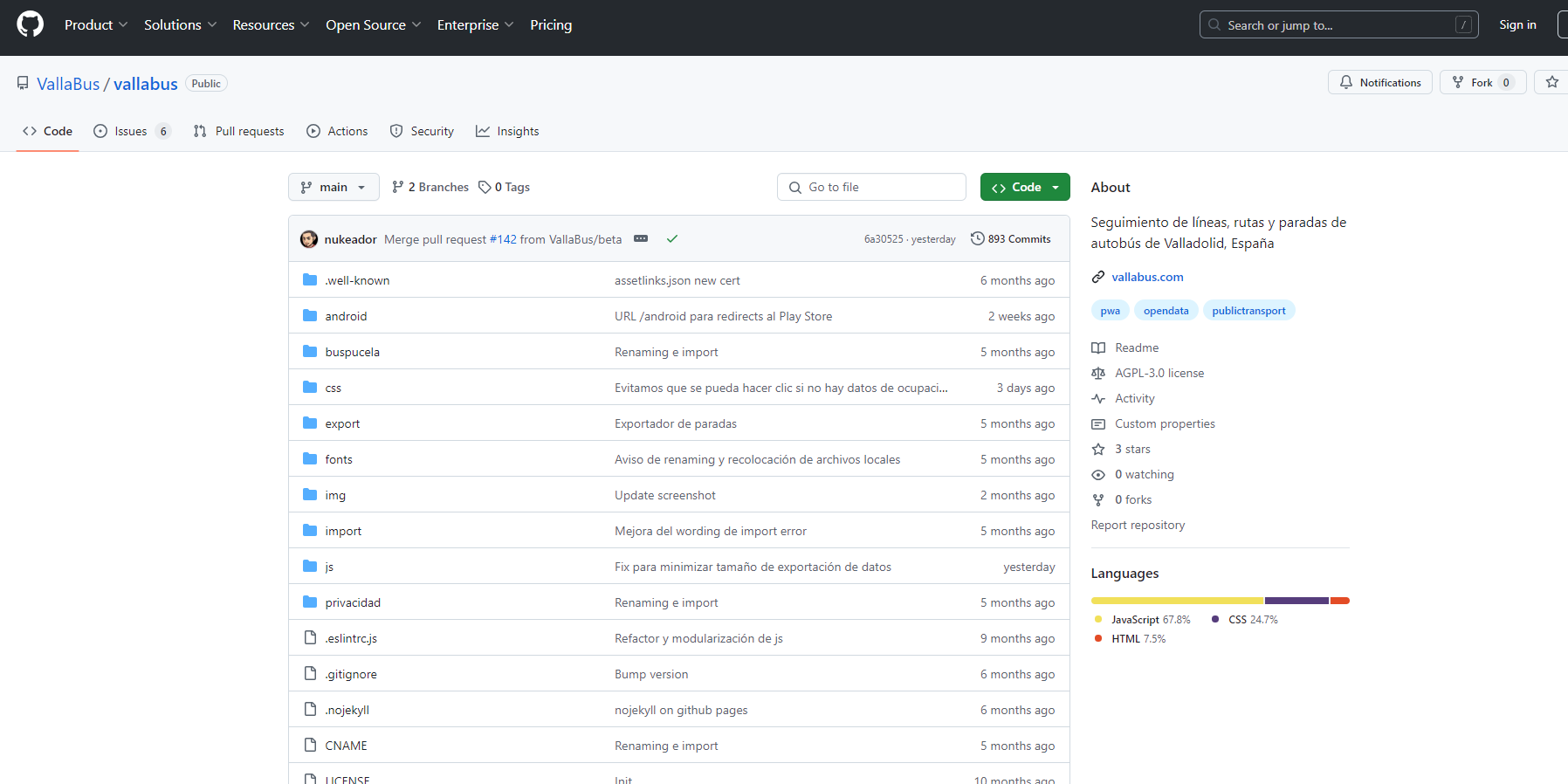Open the main branch selector
This screenshot has height=784, width=1568.
click(334, 187)
